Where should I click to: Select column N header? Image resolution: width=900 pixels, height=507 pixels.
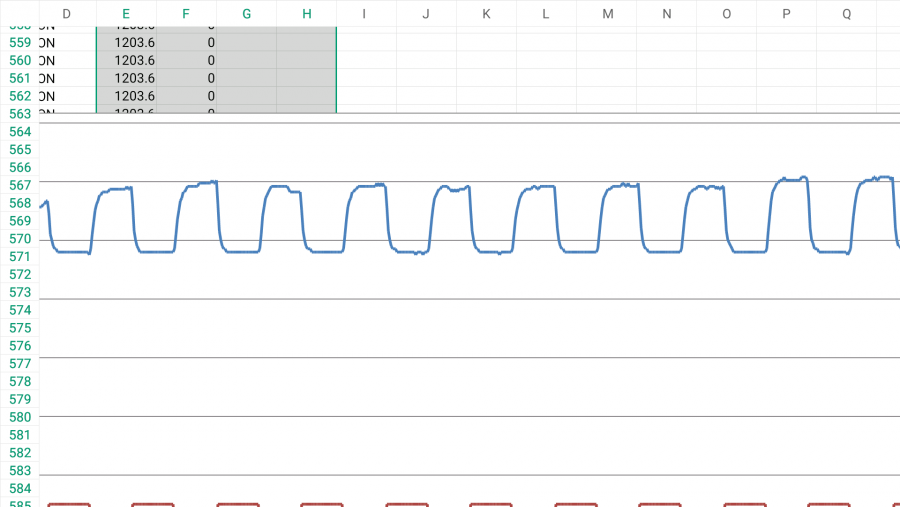pyautogui.click(x=666, y=14)
